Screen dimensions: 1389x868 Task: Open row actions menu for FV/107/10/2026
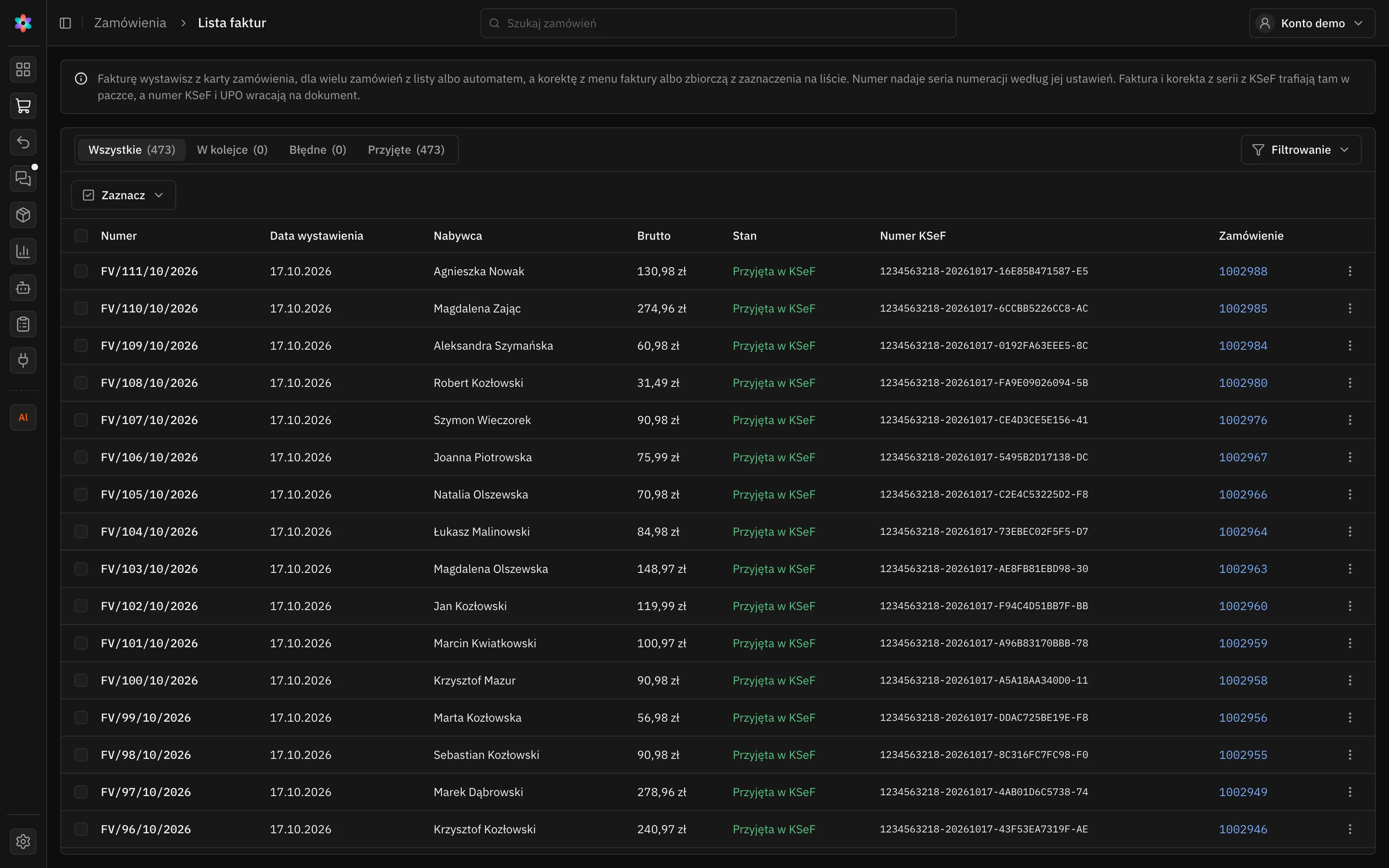point(1350,420)
